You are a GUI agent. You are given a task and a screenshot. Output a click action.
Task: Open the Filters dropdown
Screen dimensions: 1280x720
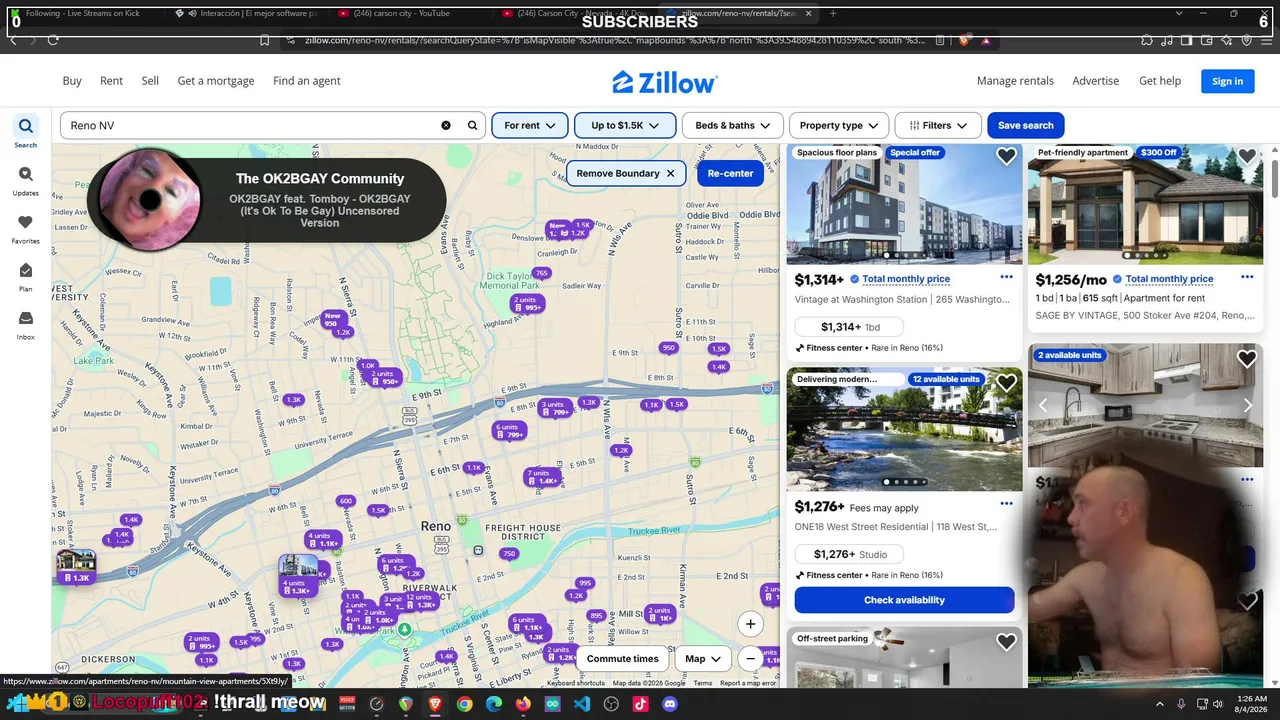point(938,125)
